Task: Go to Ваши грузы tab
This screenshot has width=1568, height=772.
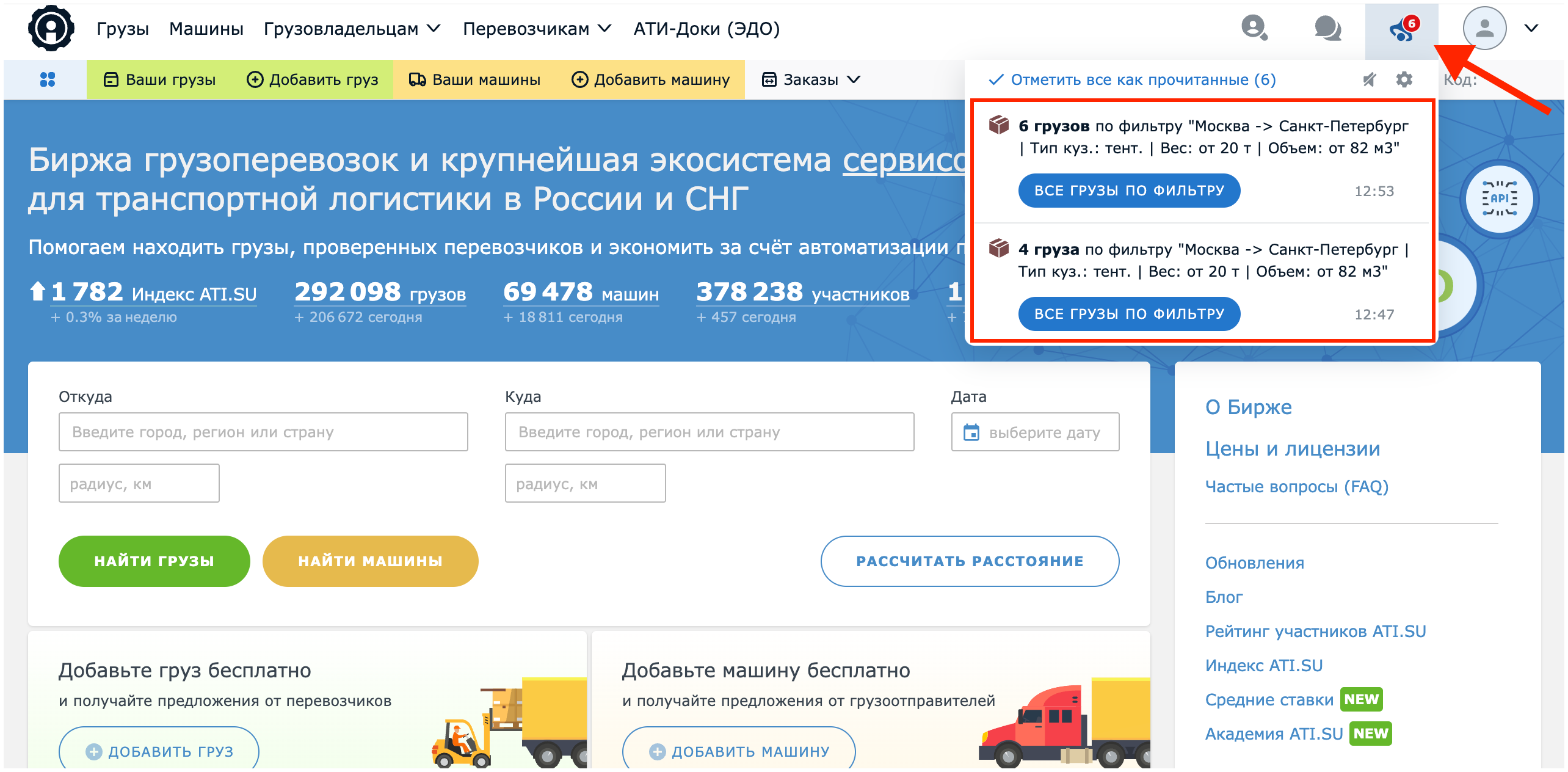Action: point(159,79)
